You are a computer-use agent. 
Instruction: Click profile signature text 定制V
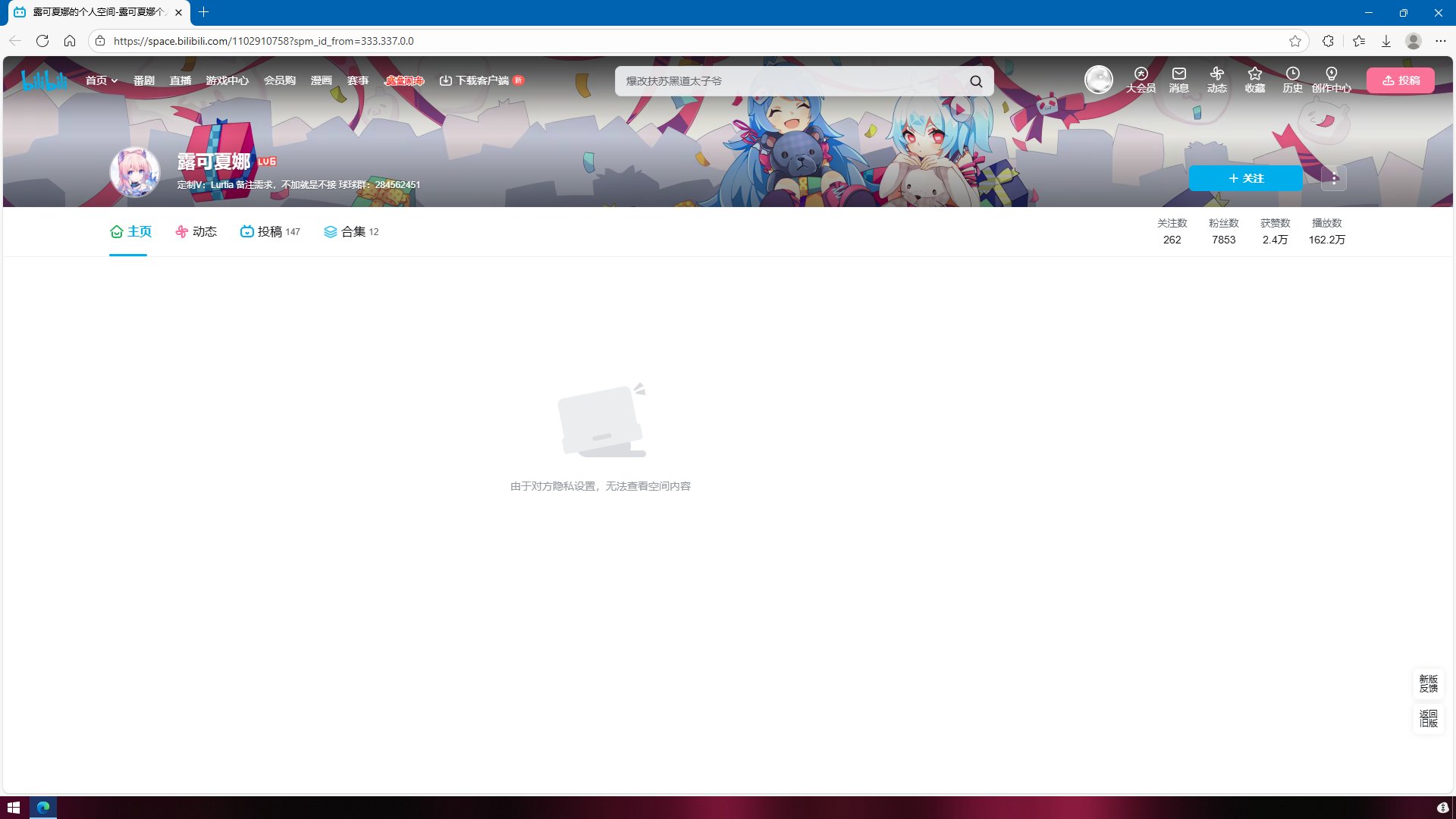coord(298,184)
